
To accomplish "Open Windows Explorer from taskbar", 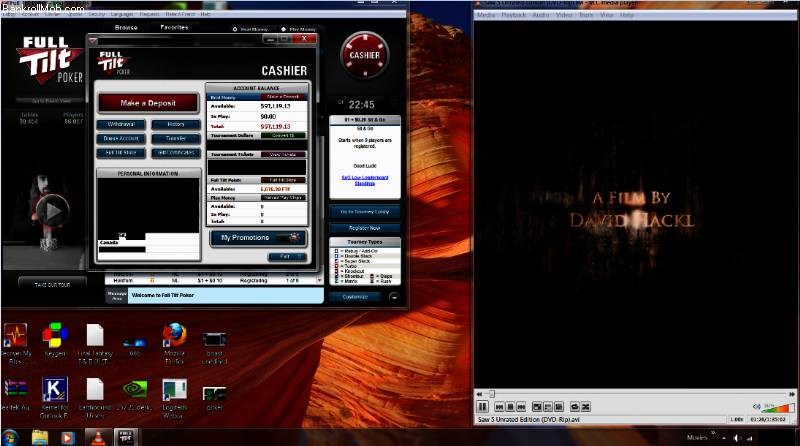I will coord(40,437).
